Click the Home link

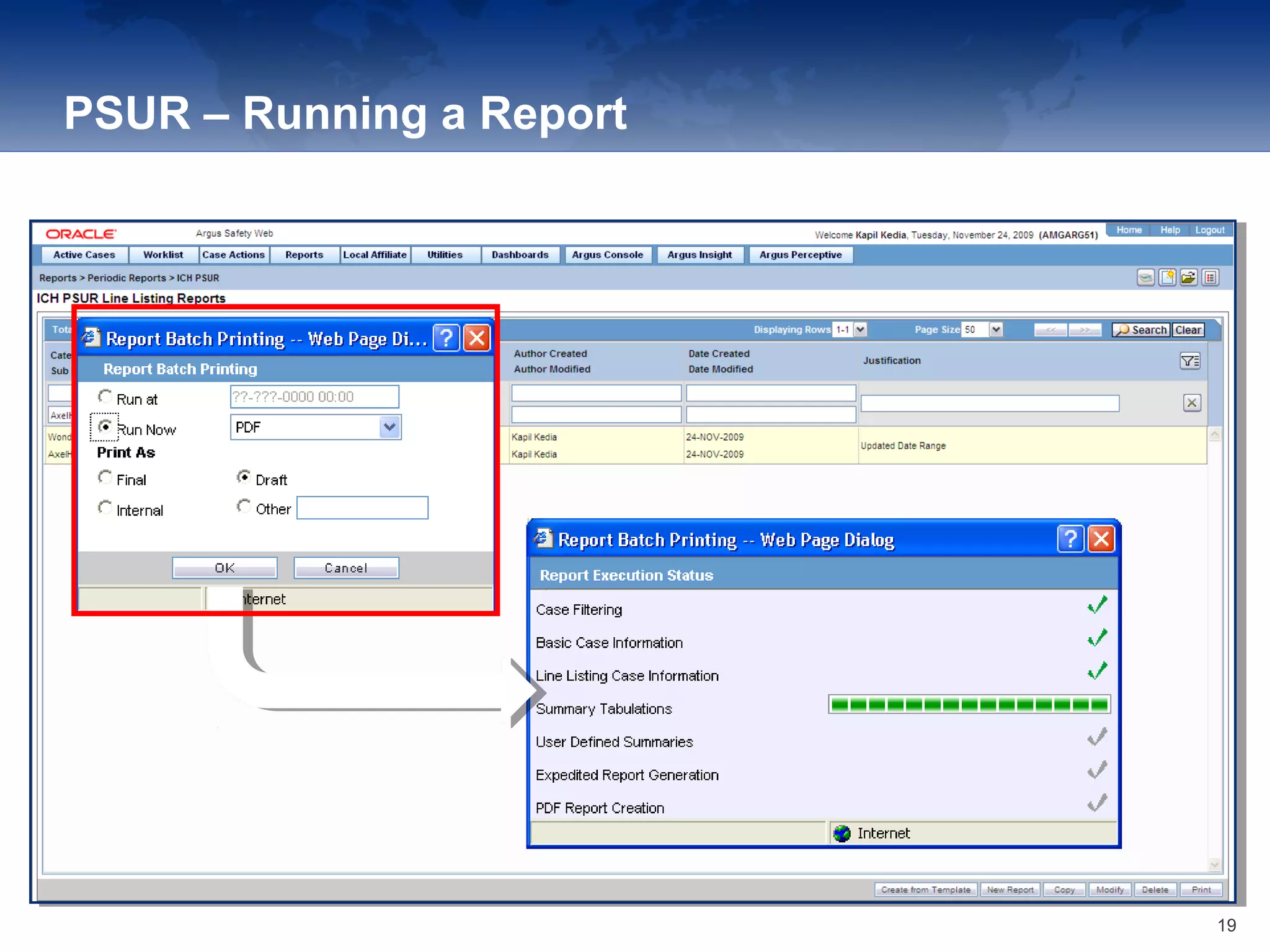click(1129, 230)
